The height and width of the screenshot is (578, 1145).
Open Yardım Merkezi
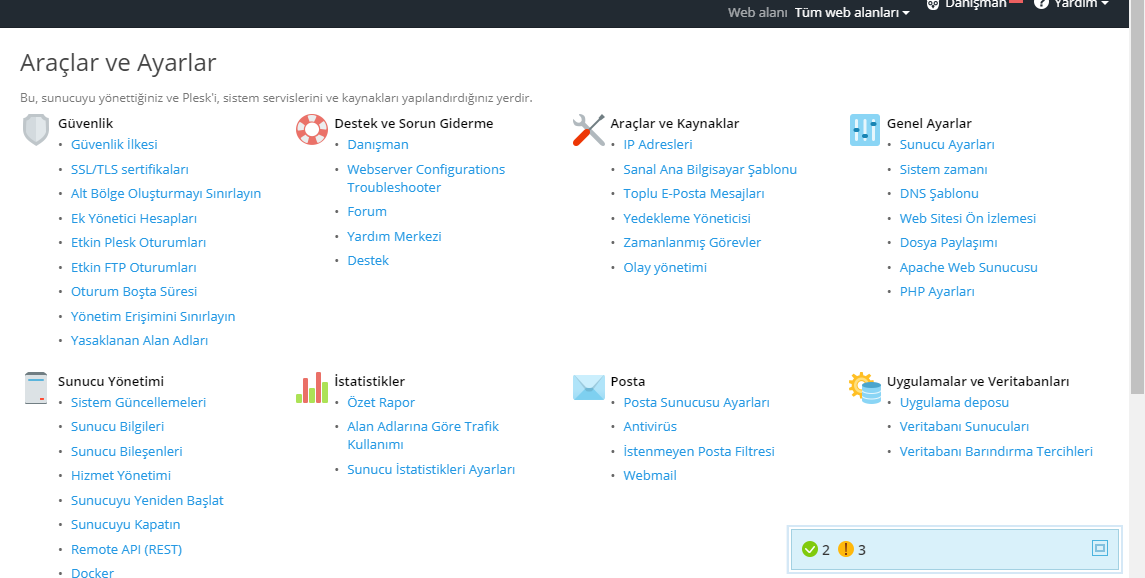[394, 236]
